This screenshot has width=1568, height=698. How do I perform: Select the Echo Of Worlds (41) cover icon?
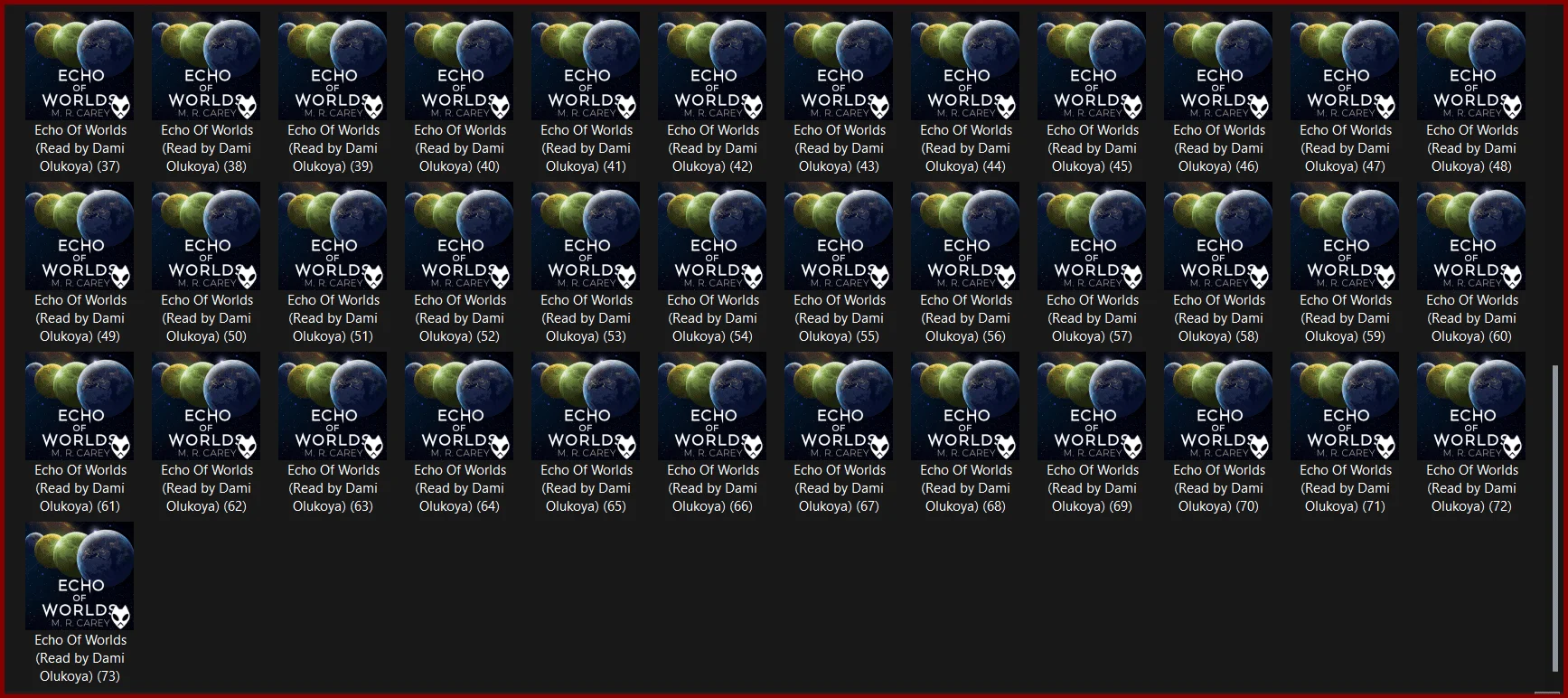pyautogui.click(x=586, y=66)
